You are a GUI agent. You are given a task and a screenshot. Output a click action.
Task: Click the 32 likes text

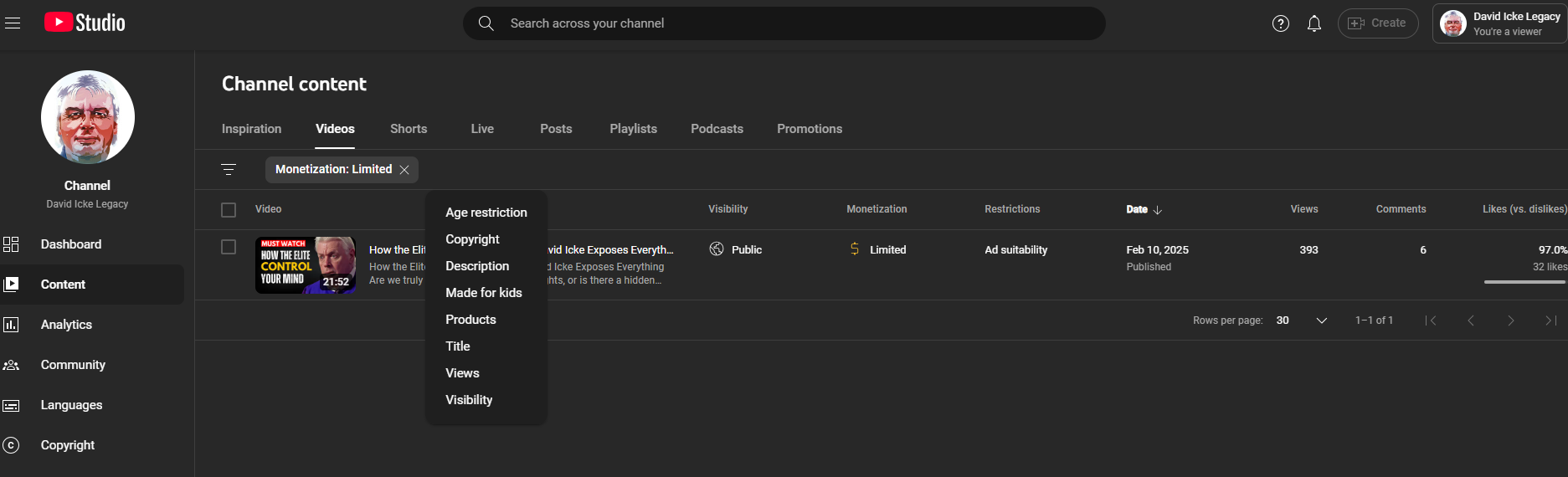click(1550, 267)
